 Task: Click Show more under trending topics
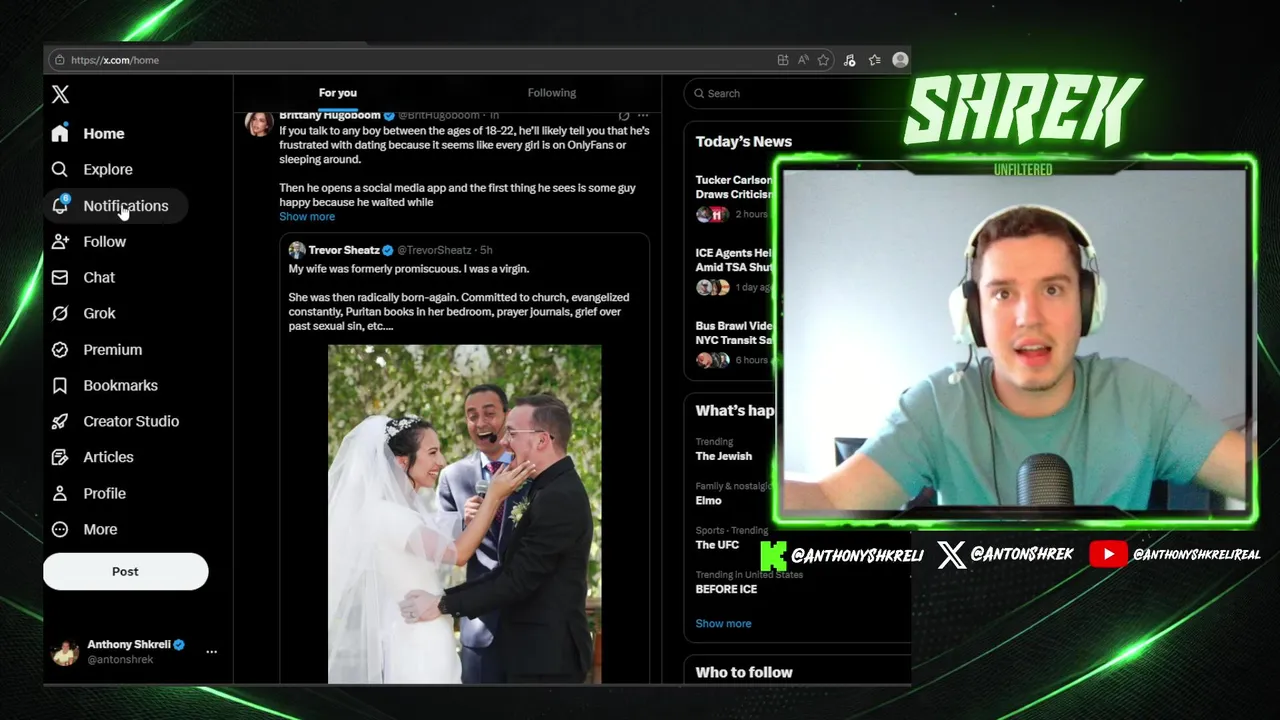pos(723,623)
